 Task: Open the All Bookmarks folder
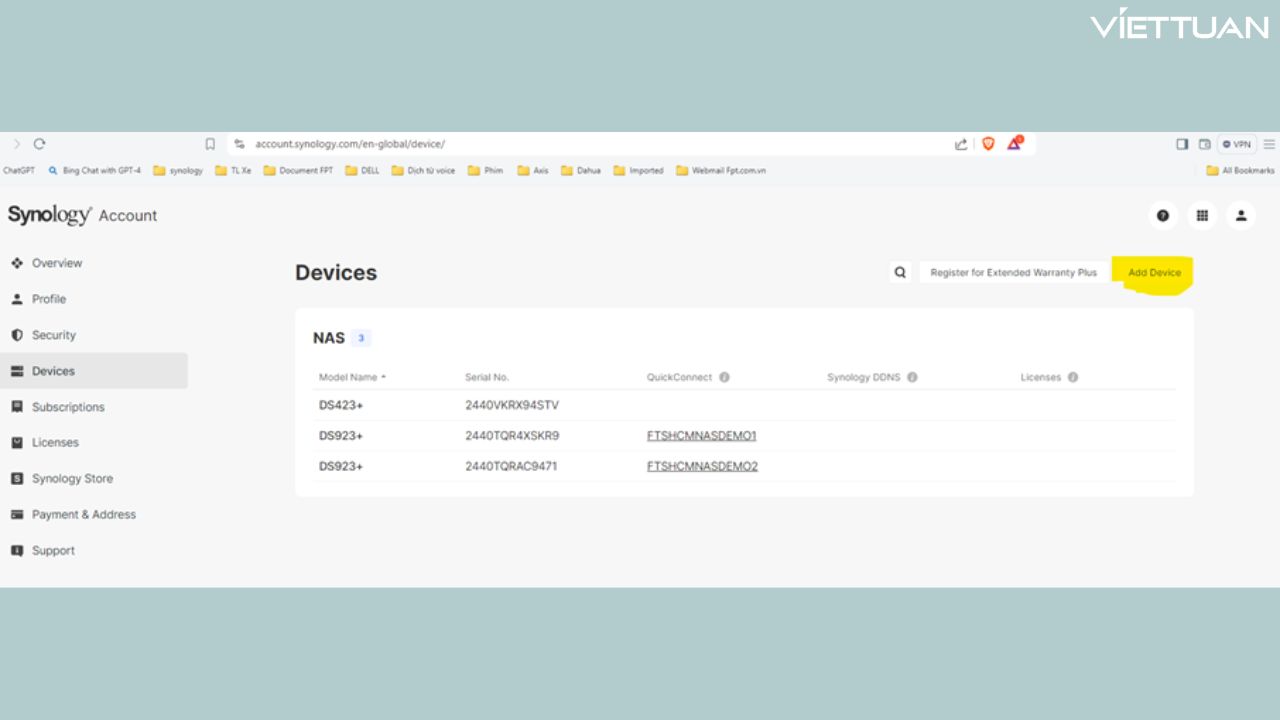point(1240,171)
